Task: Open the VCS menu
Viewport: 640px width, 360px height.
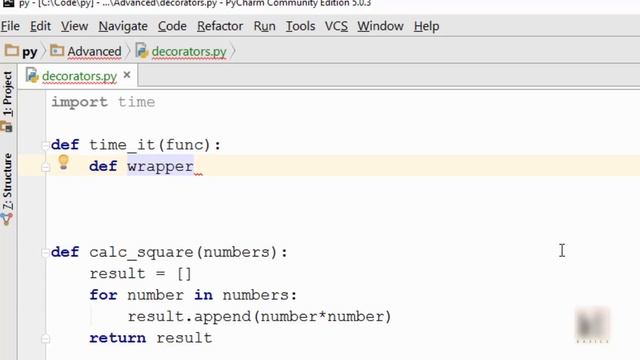Action: [x=336, y=26]
